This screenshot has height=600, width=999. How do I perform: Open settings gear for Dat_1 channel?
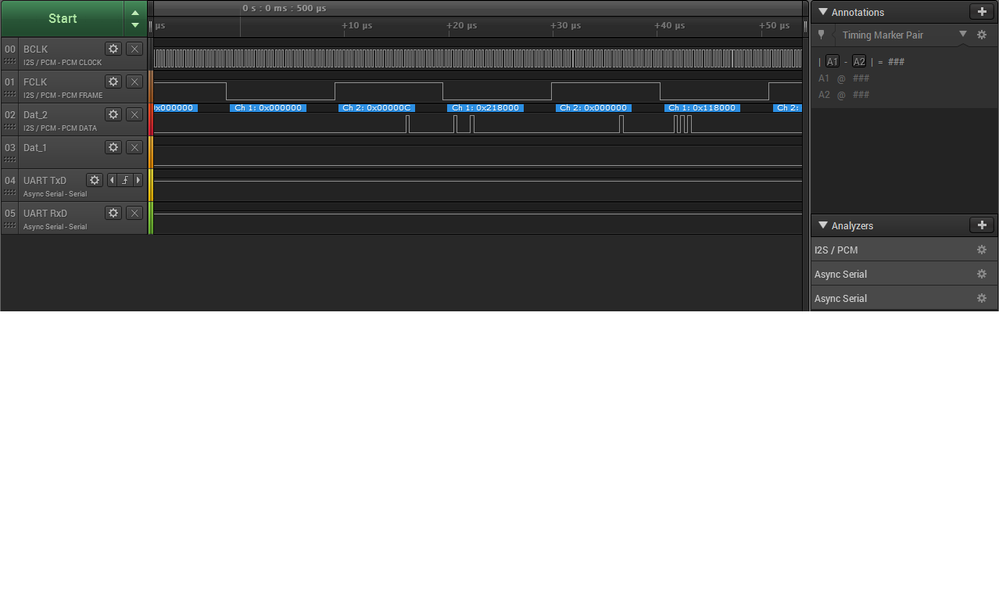pyautogui.click(x=113, y=147)
